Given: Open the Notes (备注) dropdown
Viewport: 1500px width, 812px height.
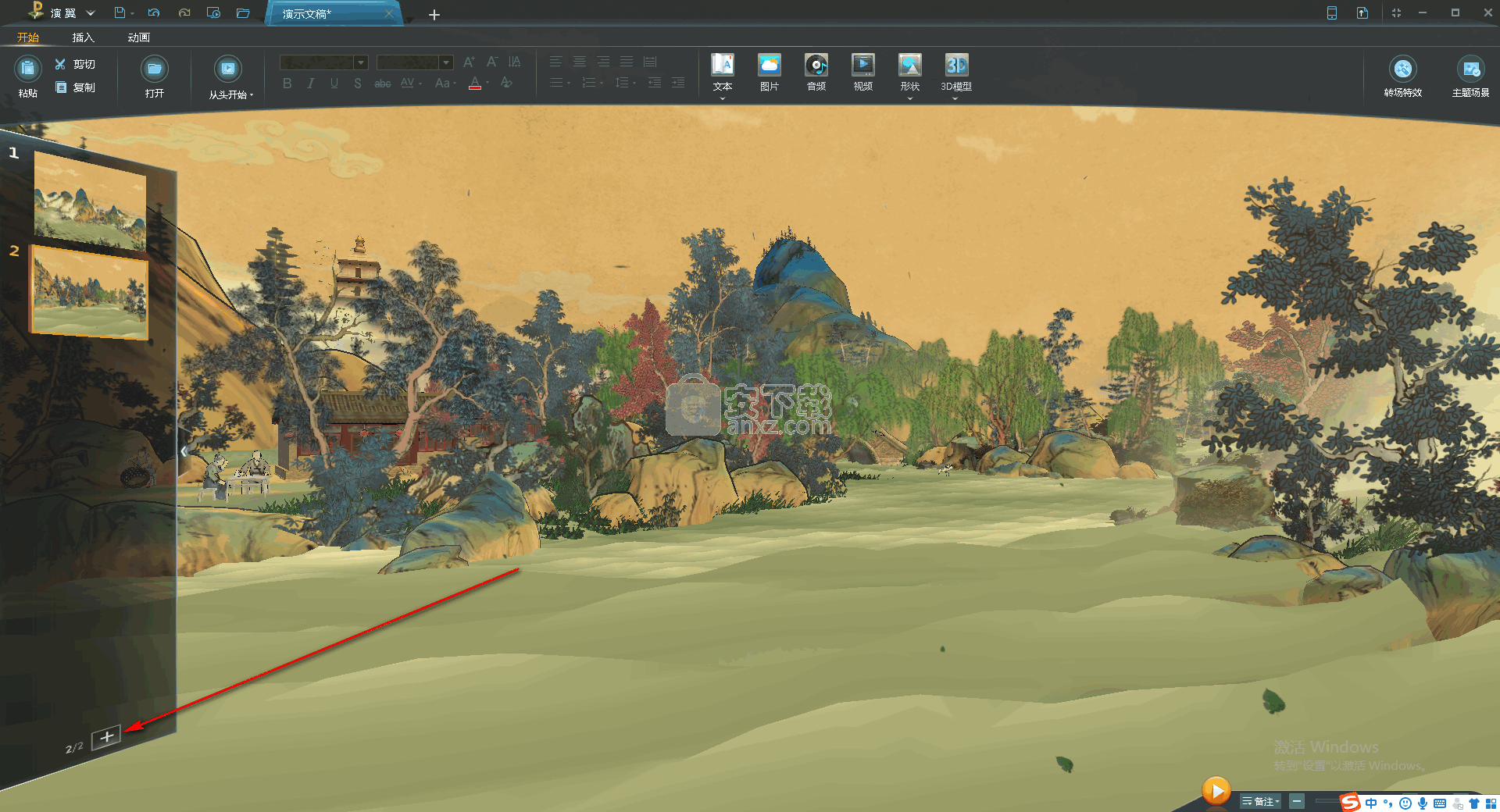Looking at the screenshot, I should [1261, 801].
